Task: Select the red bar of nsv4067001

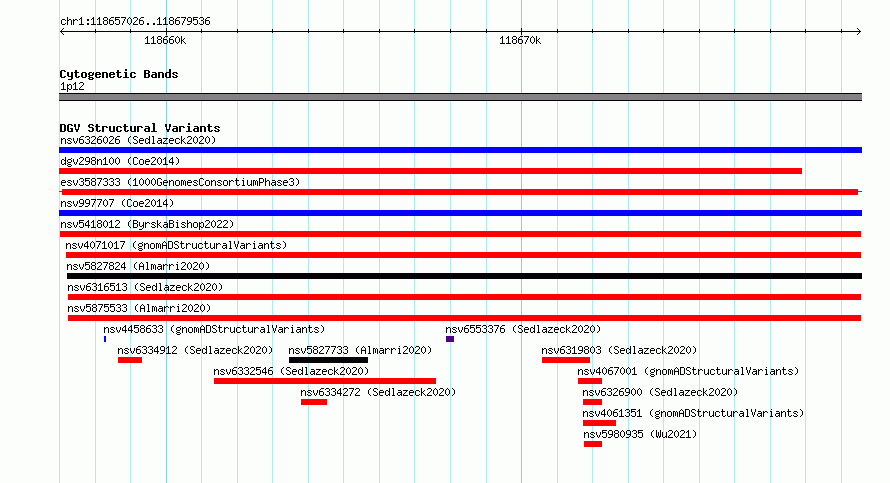Action: pos(590,381)
